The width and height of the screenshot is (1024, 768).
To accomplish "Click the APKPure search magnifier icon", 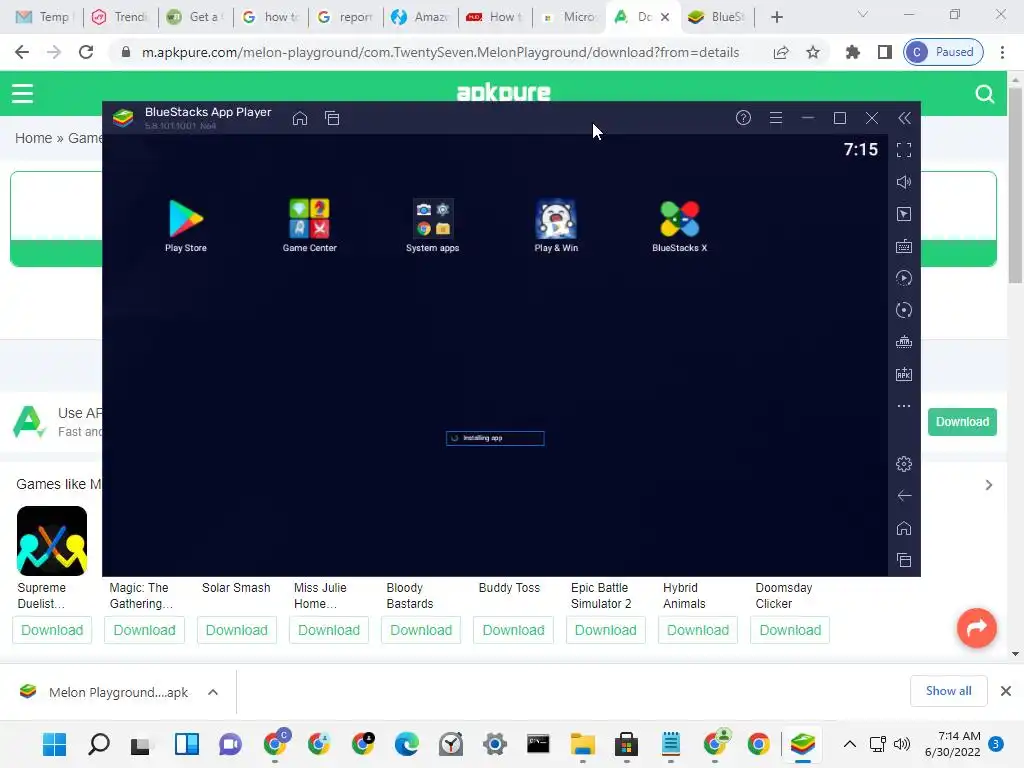I will (x=984, y=94).
